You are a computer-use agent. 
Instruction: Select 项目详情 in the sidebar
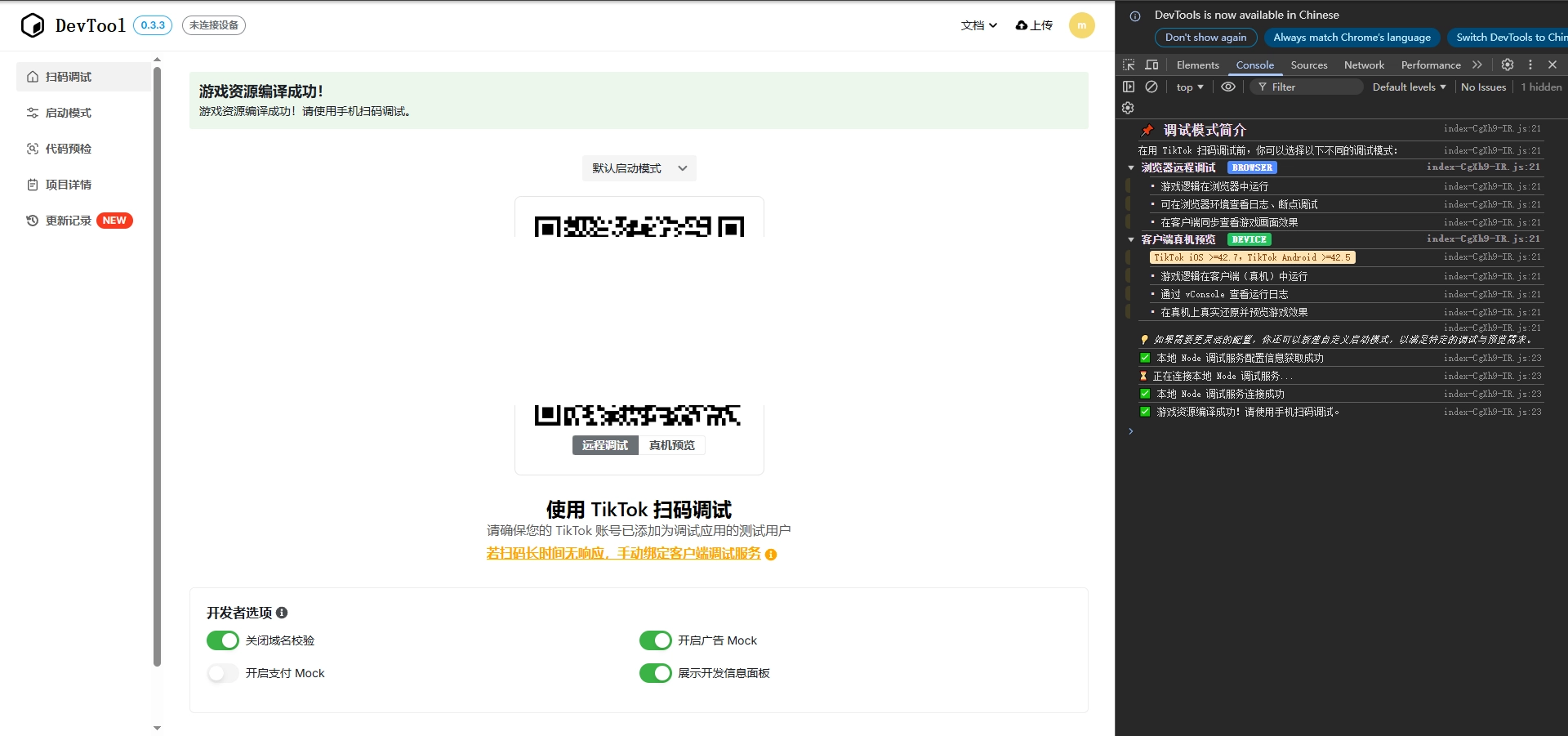[x=83, y=185]
